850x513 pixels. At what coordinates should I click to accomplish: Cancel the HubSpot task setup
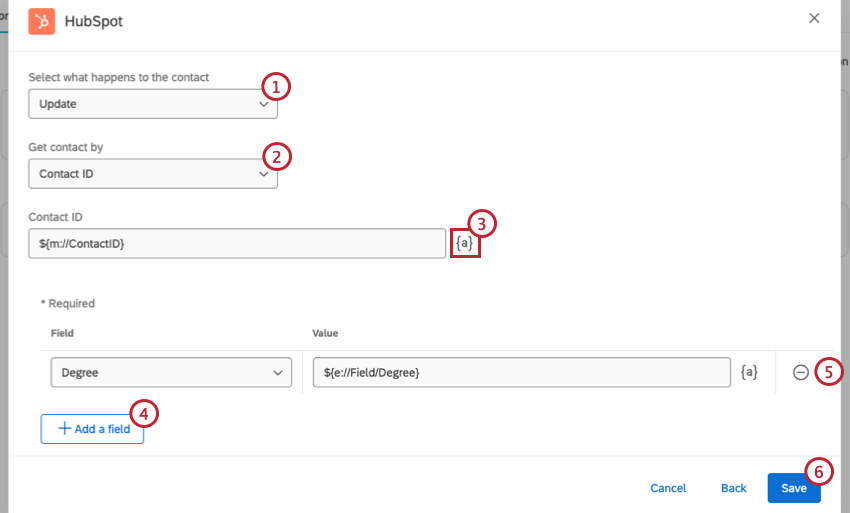[x=668, y=488]
